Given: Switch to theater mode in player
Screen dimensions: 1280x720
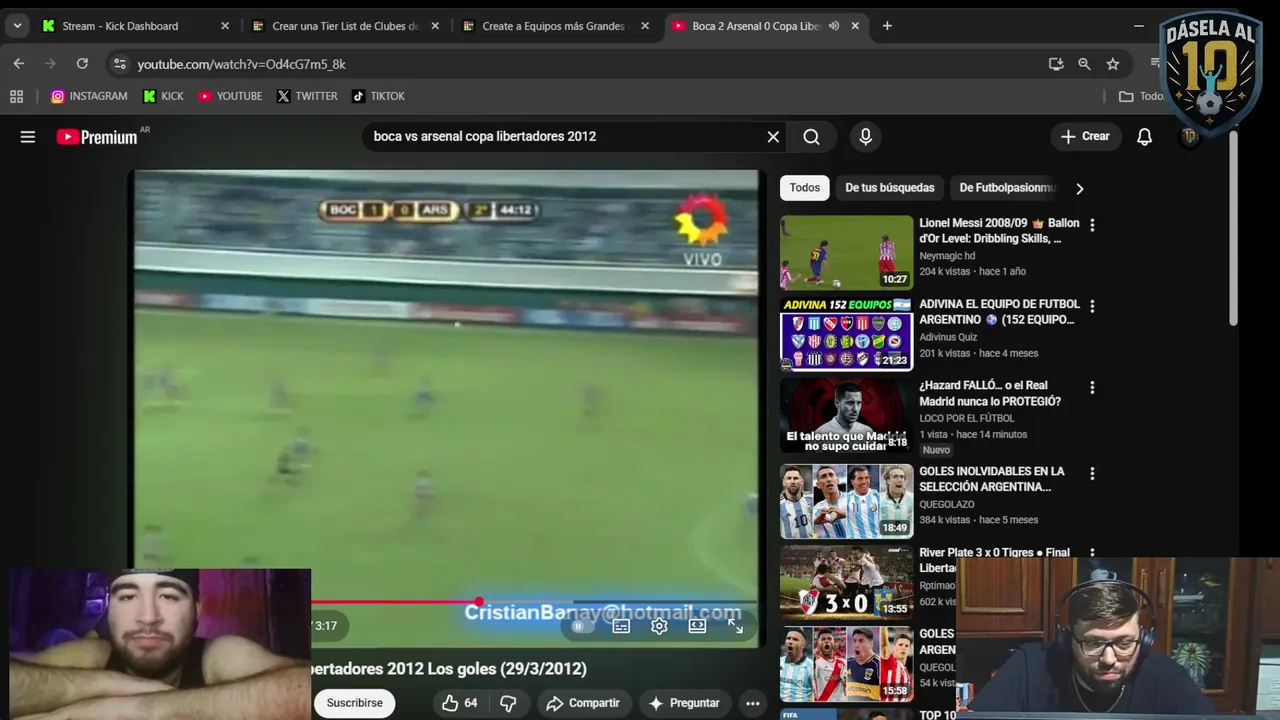Looking at the screenshot, I should (697, 626).
